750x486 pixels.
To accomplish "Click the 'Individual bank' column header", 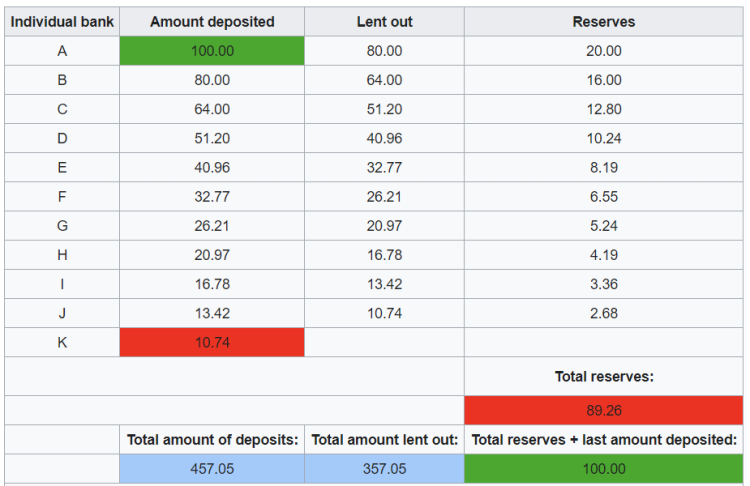I will point(62,22).
